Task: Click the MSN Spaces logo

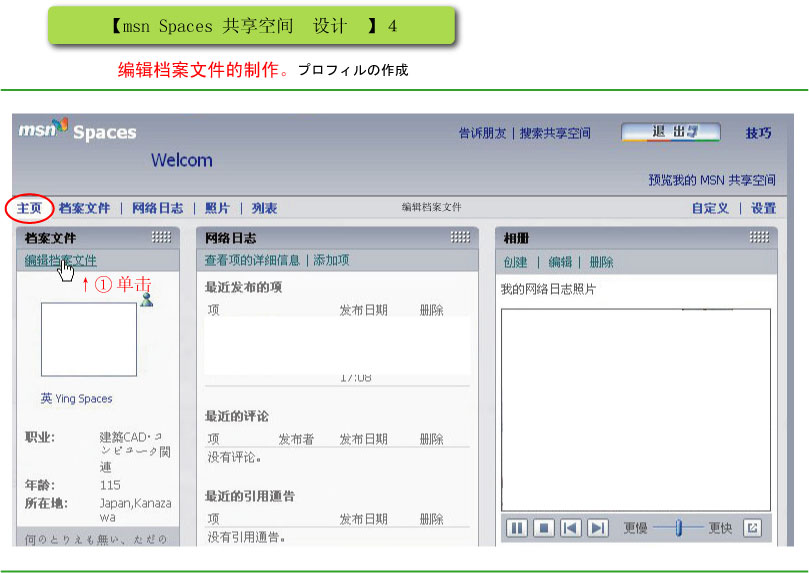Action: click(77, 130)
